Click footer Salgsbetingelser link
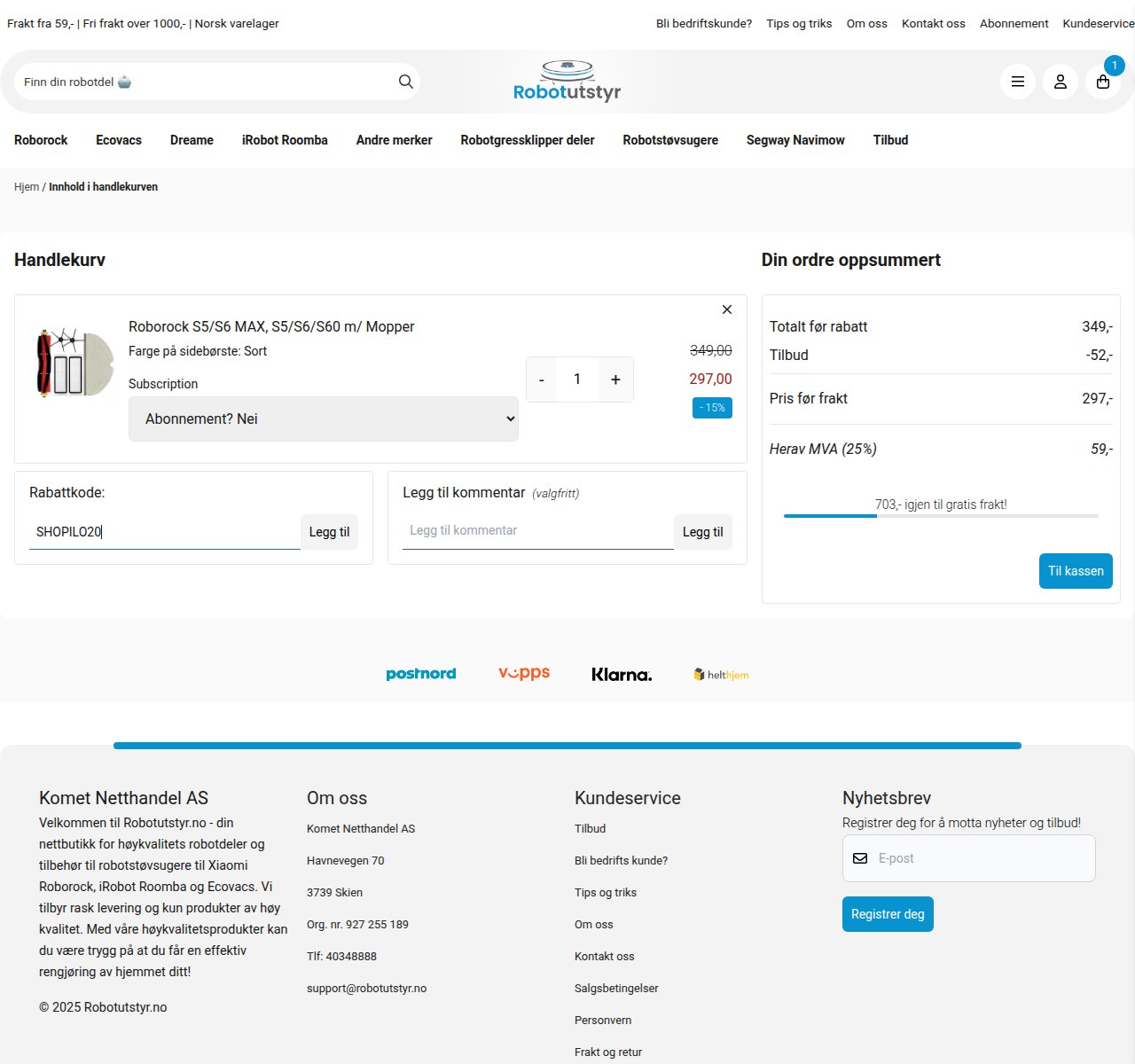 tap(616, 989)
